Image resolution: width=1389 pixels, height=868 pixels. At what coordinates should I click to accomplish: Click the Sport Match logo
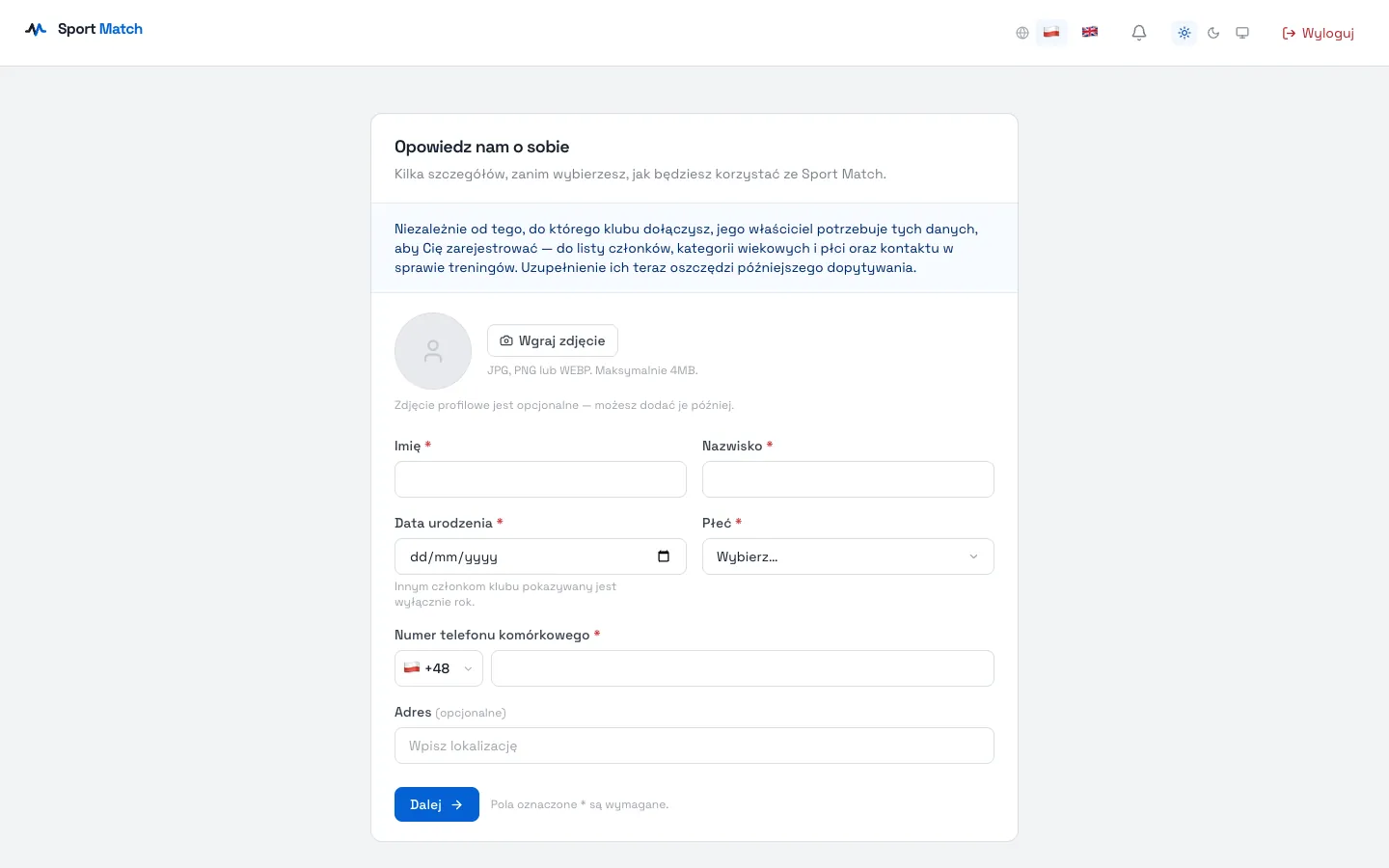click(83, 29)
